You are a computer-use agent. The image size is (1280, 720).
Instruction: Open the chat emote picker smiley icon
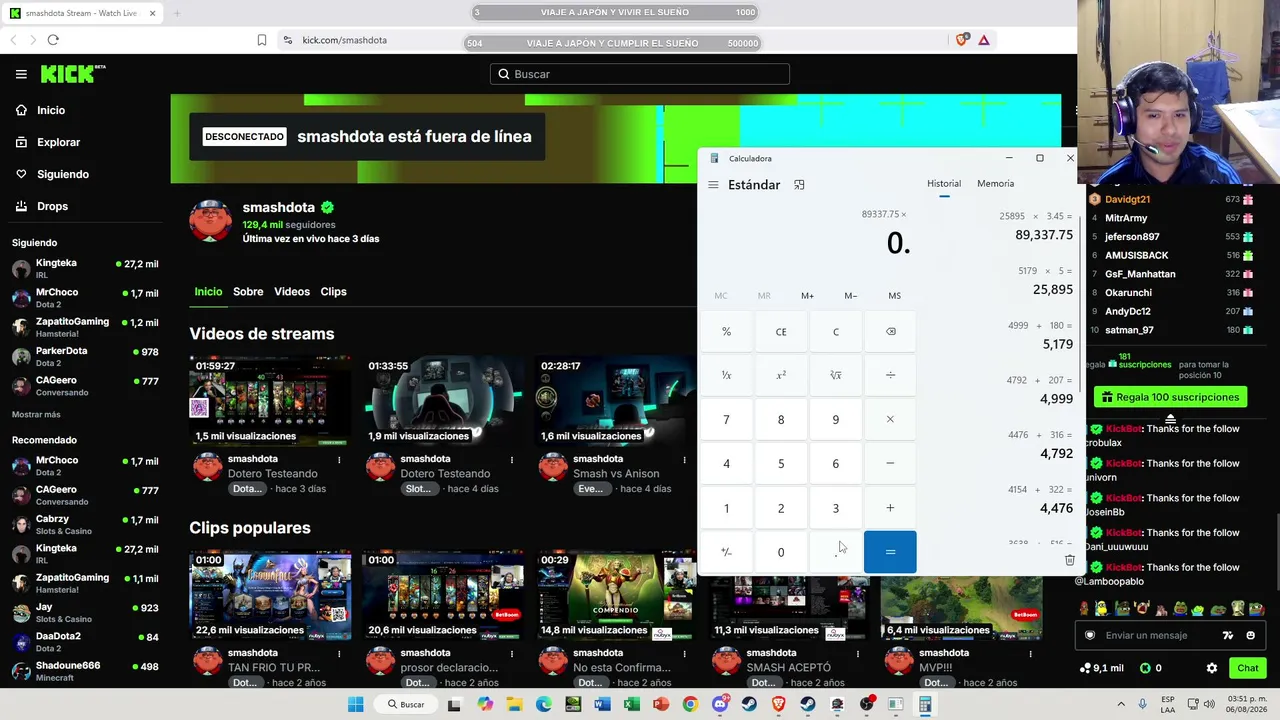tap(1250, 636)
